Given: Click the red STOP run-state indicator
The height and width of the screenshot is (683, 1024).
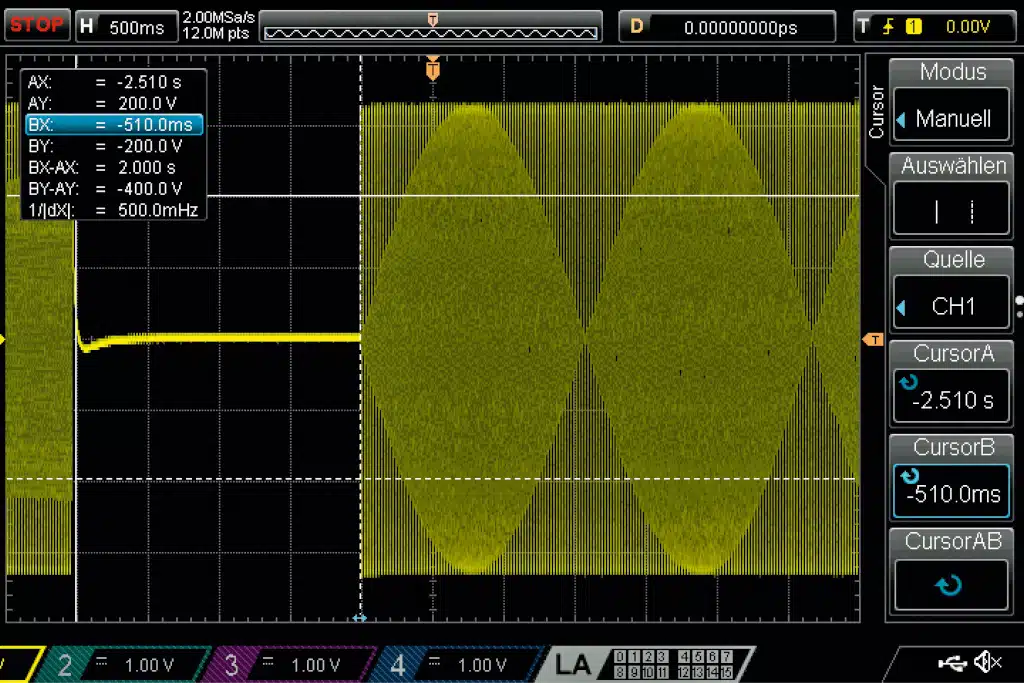Looking at the screenshot, I should 37,26.
